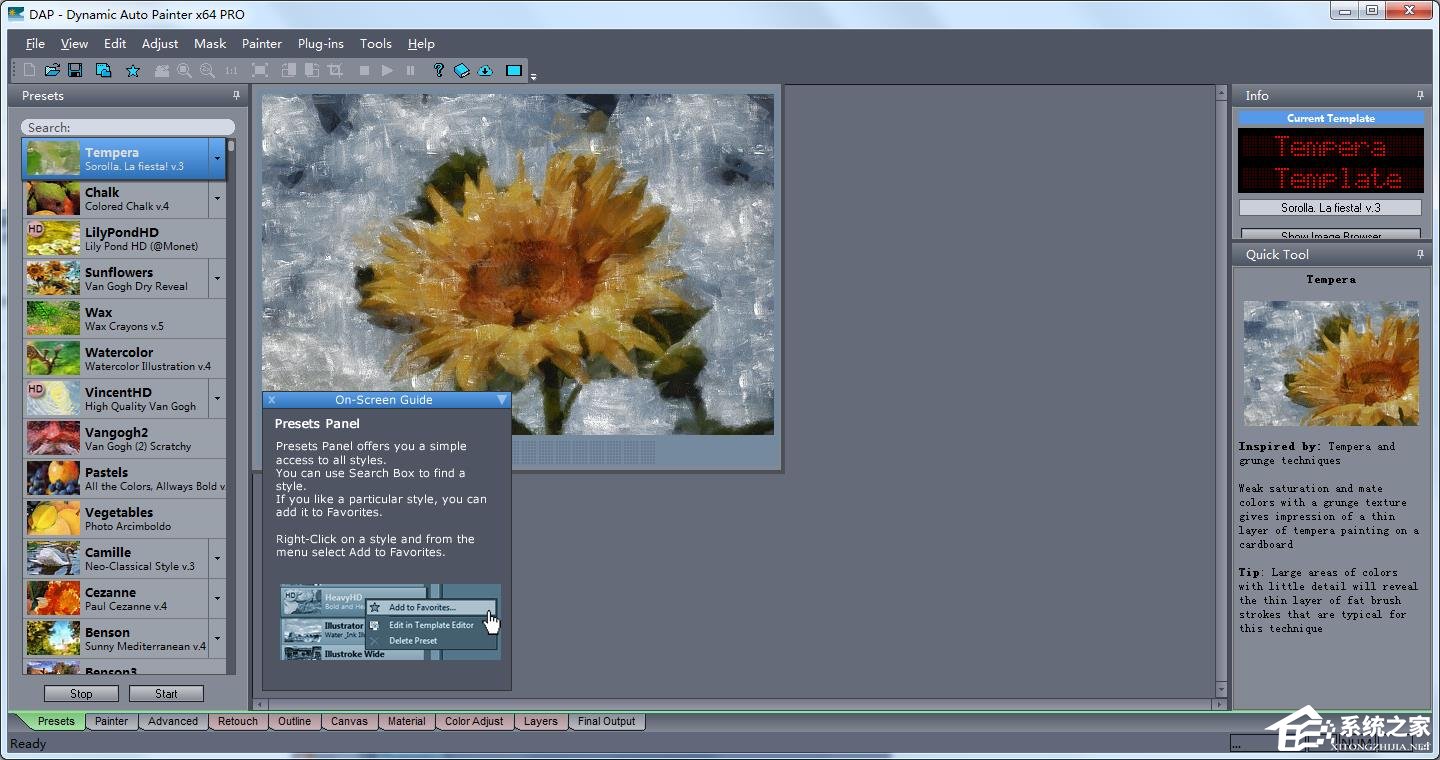Click the Stop button in Presets
Screen dimensions: 1440x760
coord(81,693)
